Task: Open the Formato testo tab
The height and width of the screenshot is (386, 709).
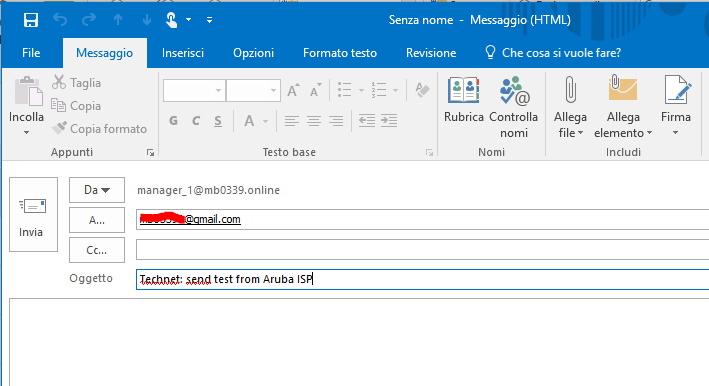Action: pos(340,53)
